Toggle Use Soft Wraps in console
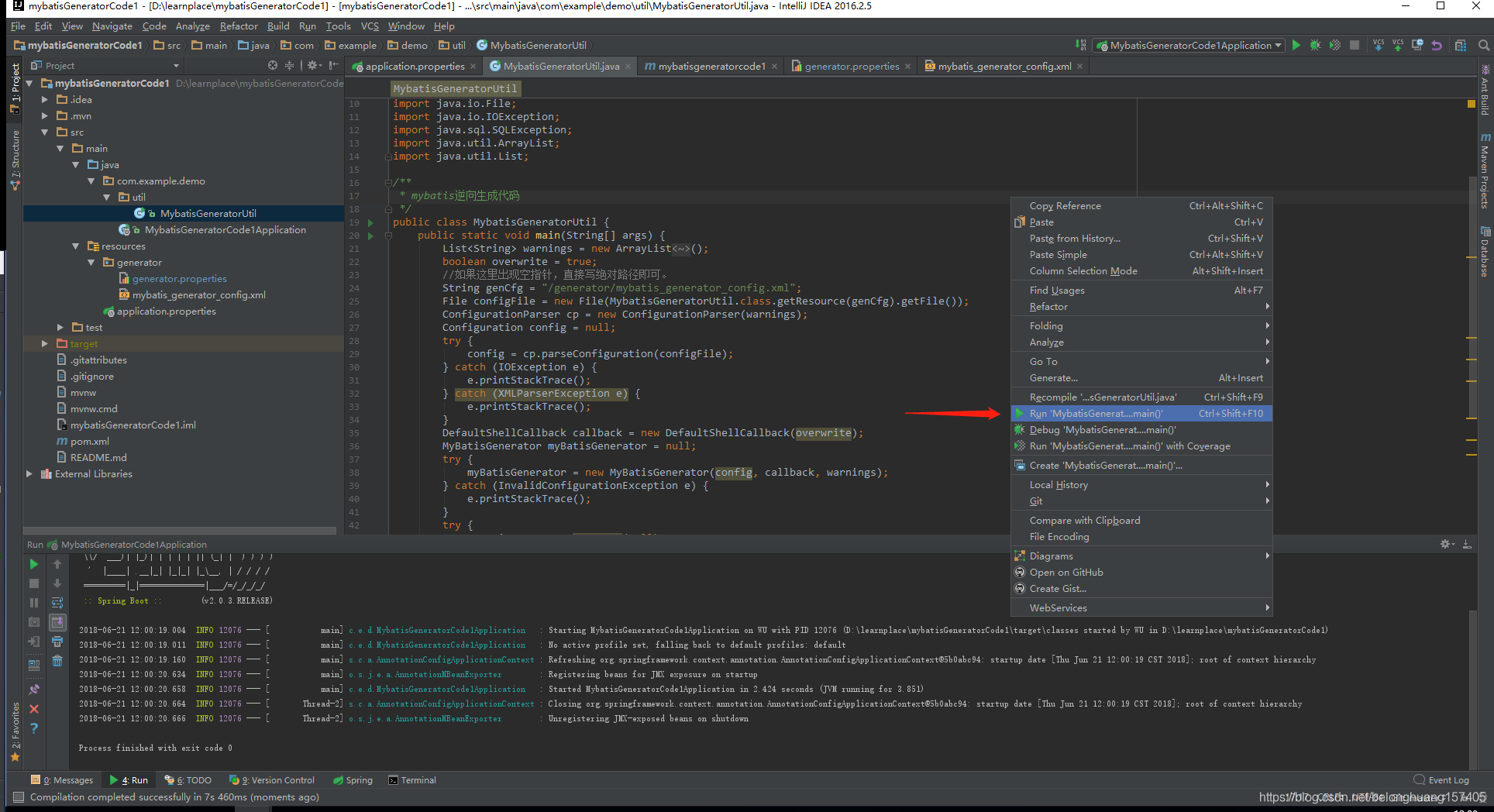The height and width of the screenshot is (812, 1494). click(x=57, y=603)
